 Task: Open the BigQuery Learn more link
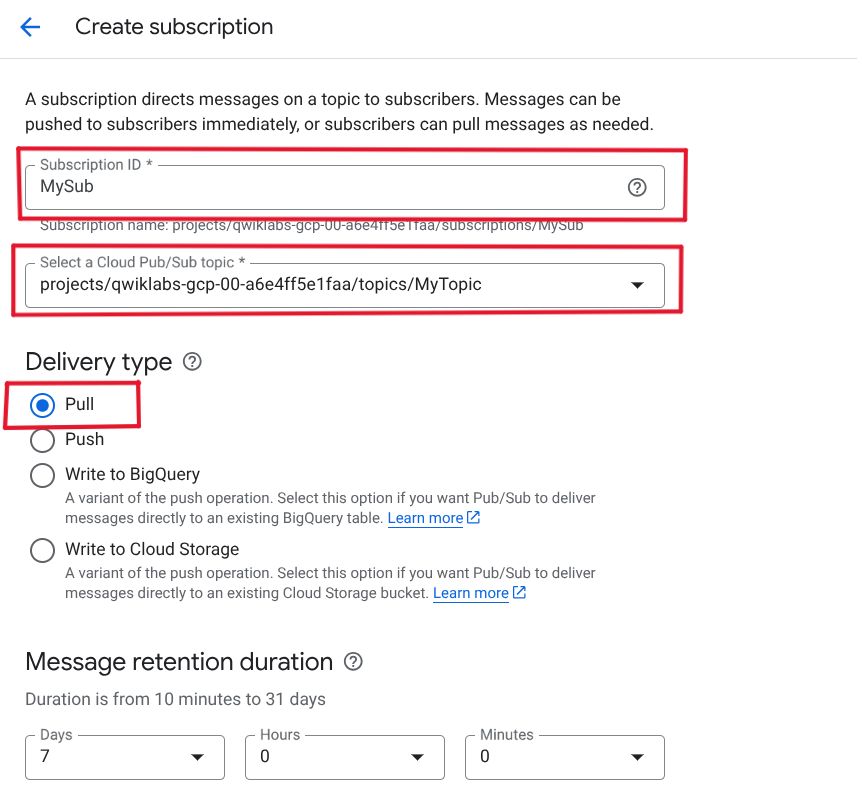pos(424,517)
